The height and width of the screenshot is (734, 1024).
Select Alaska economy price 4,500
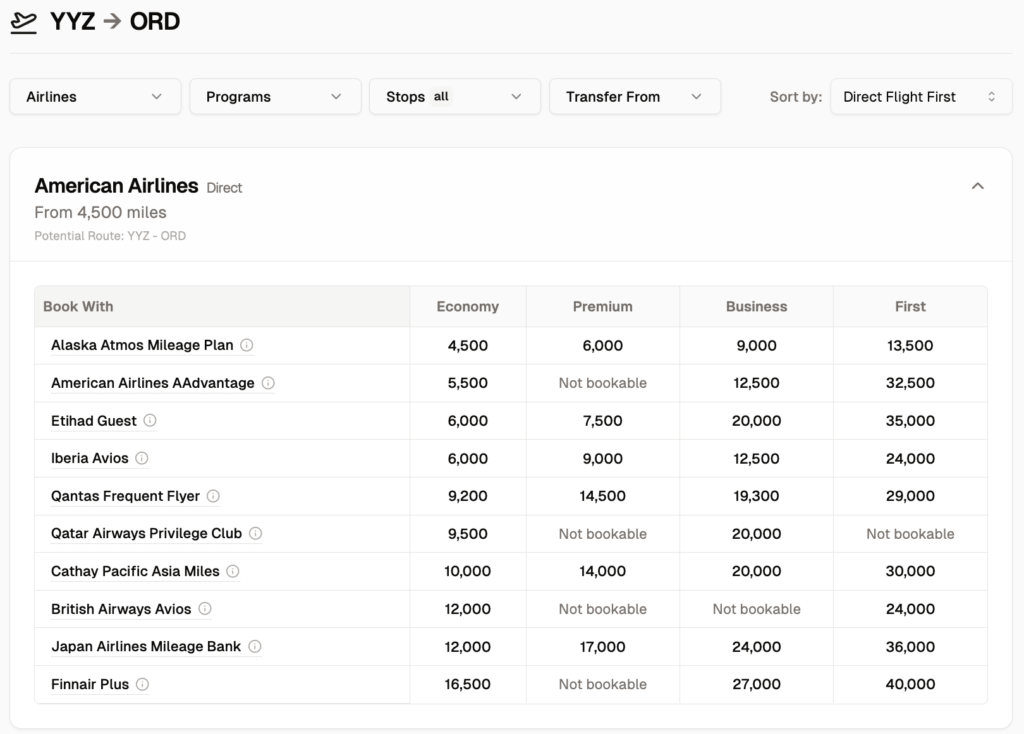coord(468,345)
